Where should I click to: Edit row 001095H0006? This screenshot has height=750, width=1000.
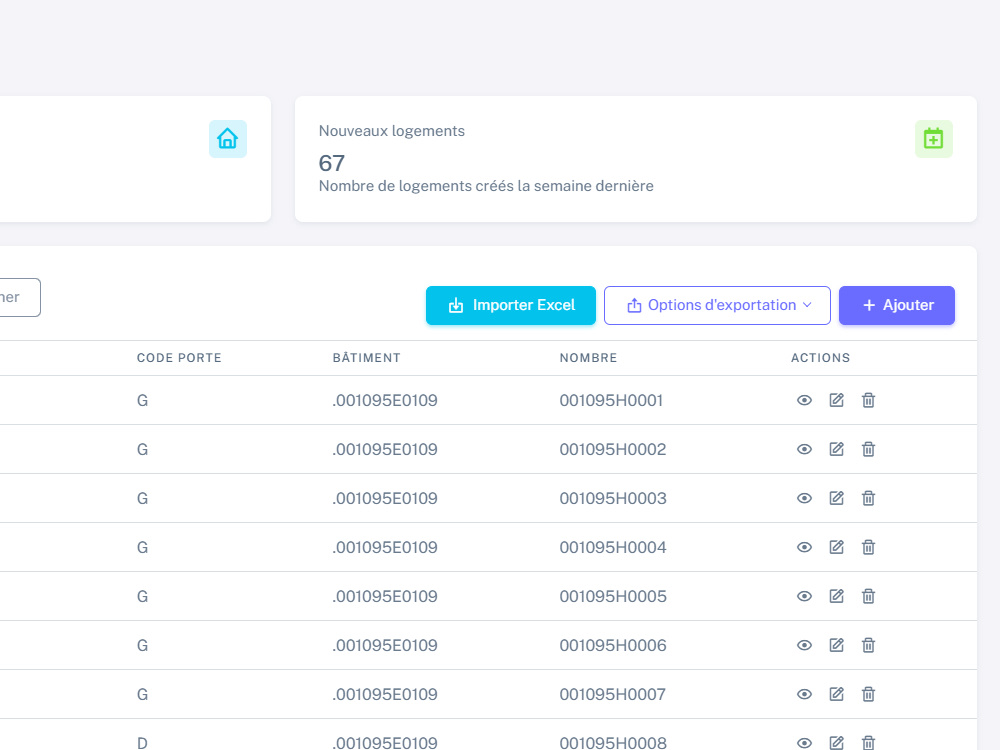[836, 645]
